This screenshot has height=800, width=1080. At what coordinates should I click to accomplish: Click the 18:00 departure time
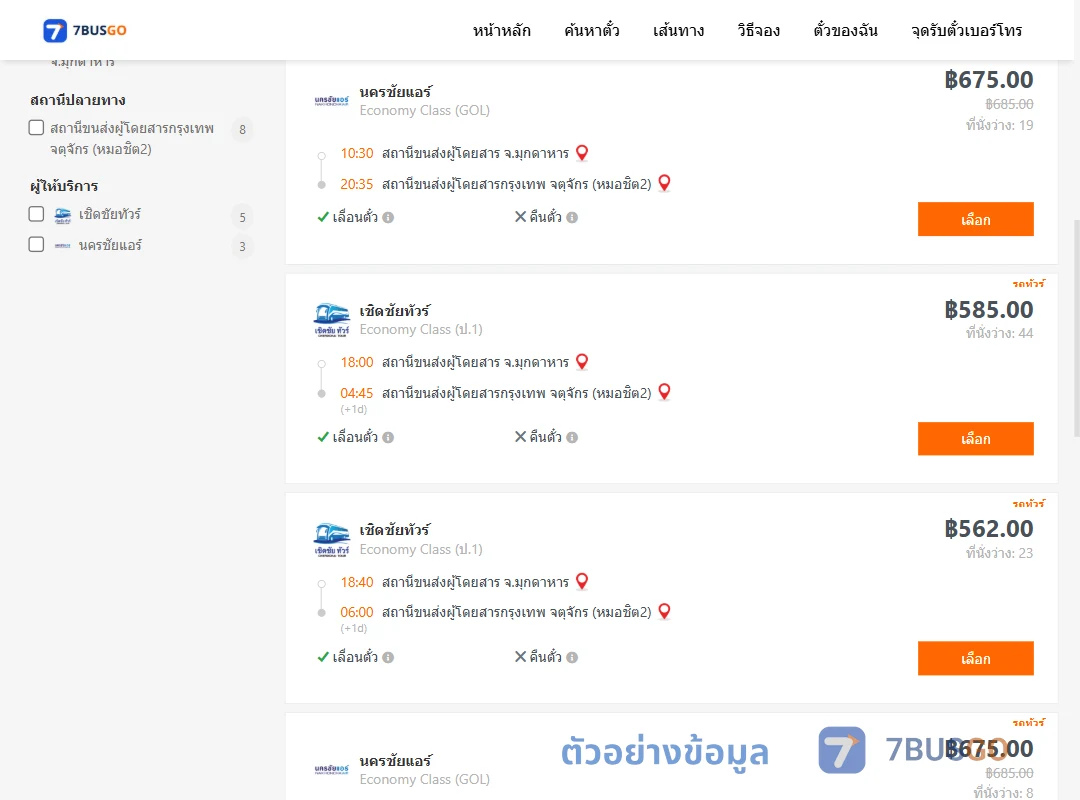click(357, 362)
